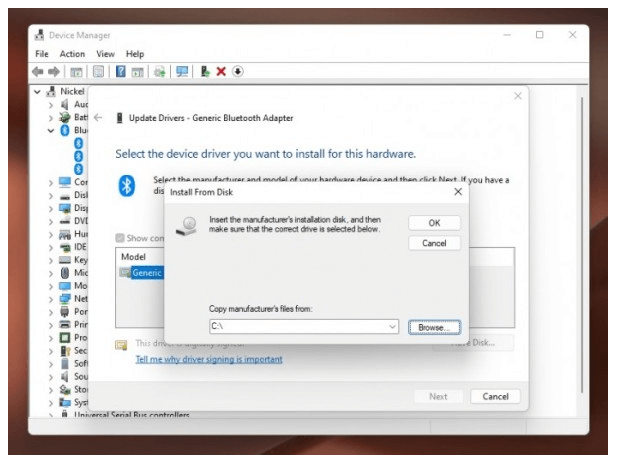Select the Print queues tree item

click(x=73, y=325)
